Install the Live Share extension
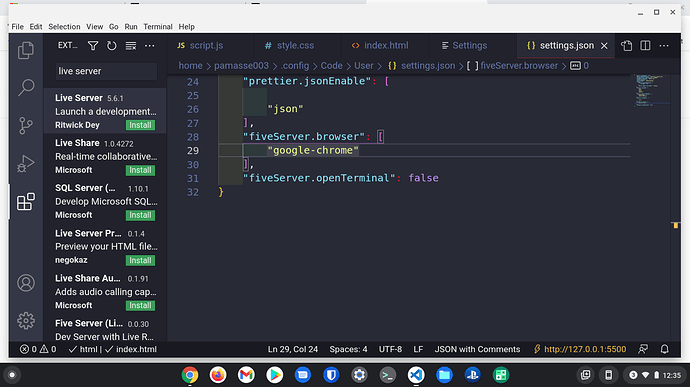 140,170
